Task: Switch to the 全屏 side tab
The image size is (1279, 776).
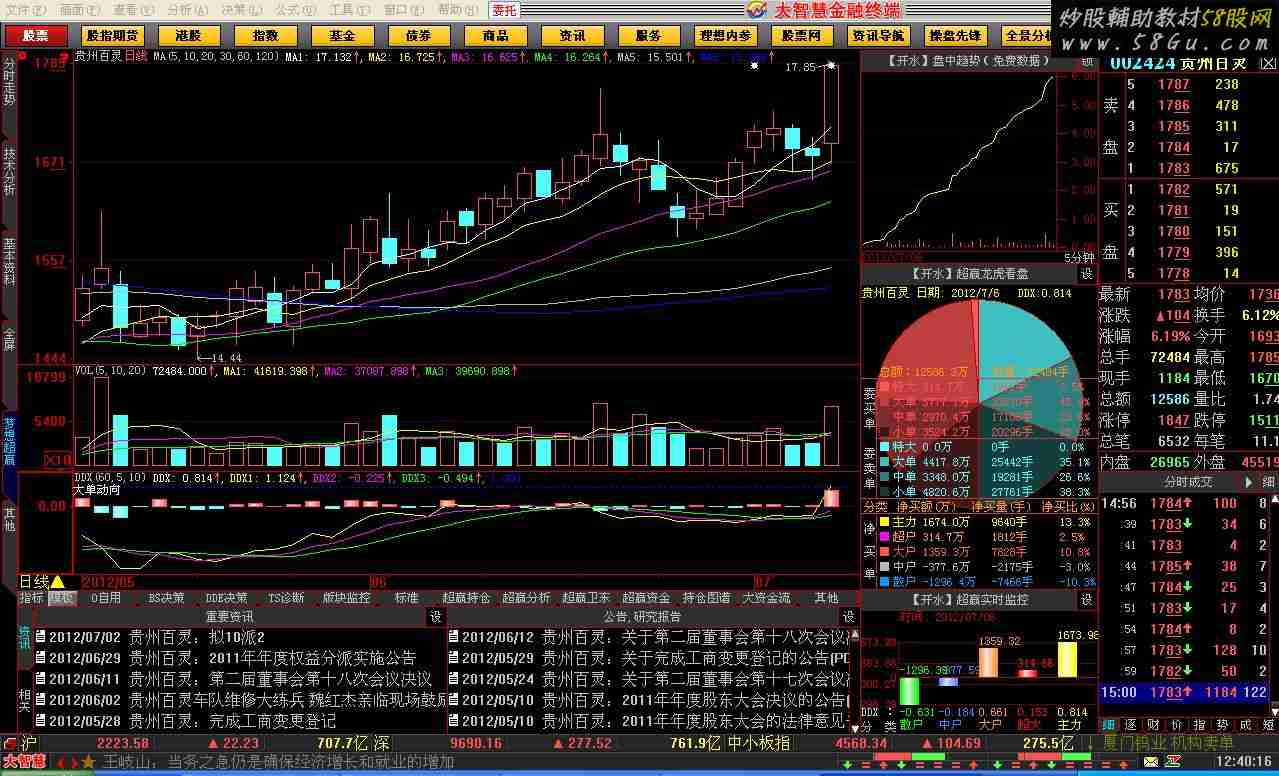Action: click(9, 338)
